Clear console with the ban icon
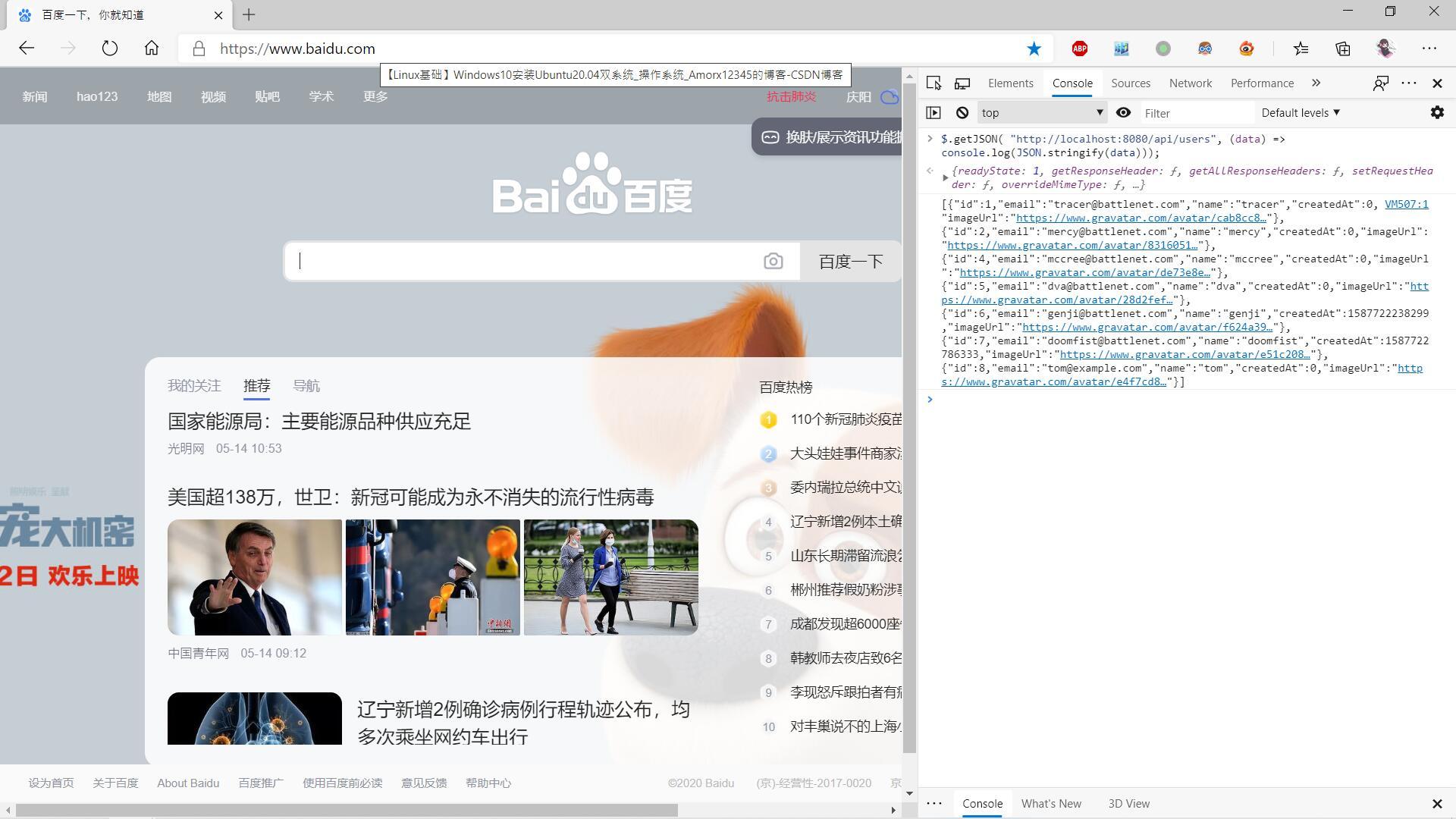This screenshot has height=819, width=1456. (x=962, y=113)
